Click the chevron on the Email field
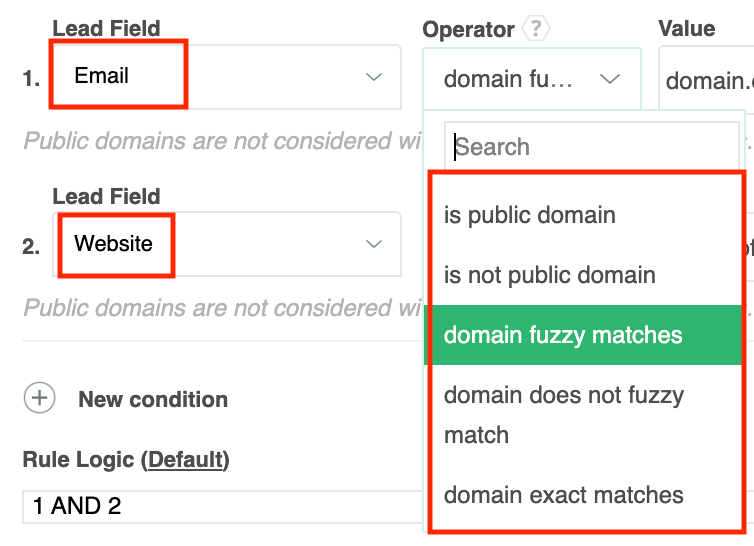Image resolution: width=754 pixels, height=546 pixels. coord(373,77)
